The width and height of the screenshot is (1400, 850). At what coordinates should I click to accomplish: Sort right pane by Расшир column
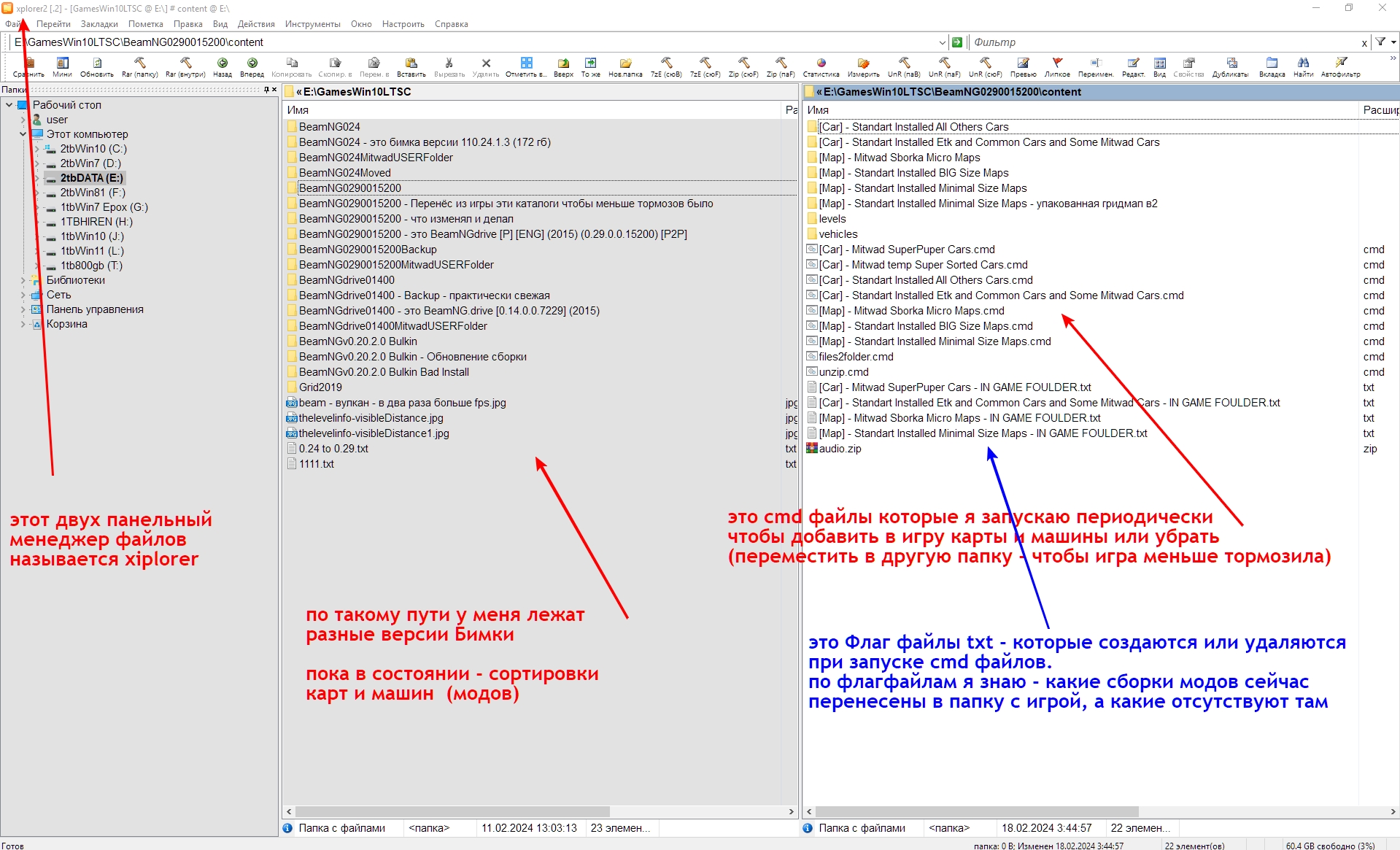pos(1380,110)
